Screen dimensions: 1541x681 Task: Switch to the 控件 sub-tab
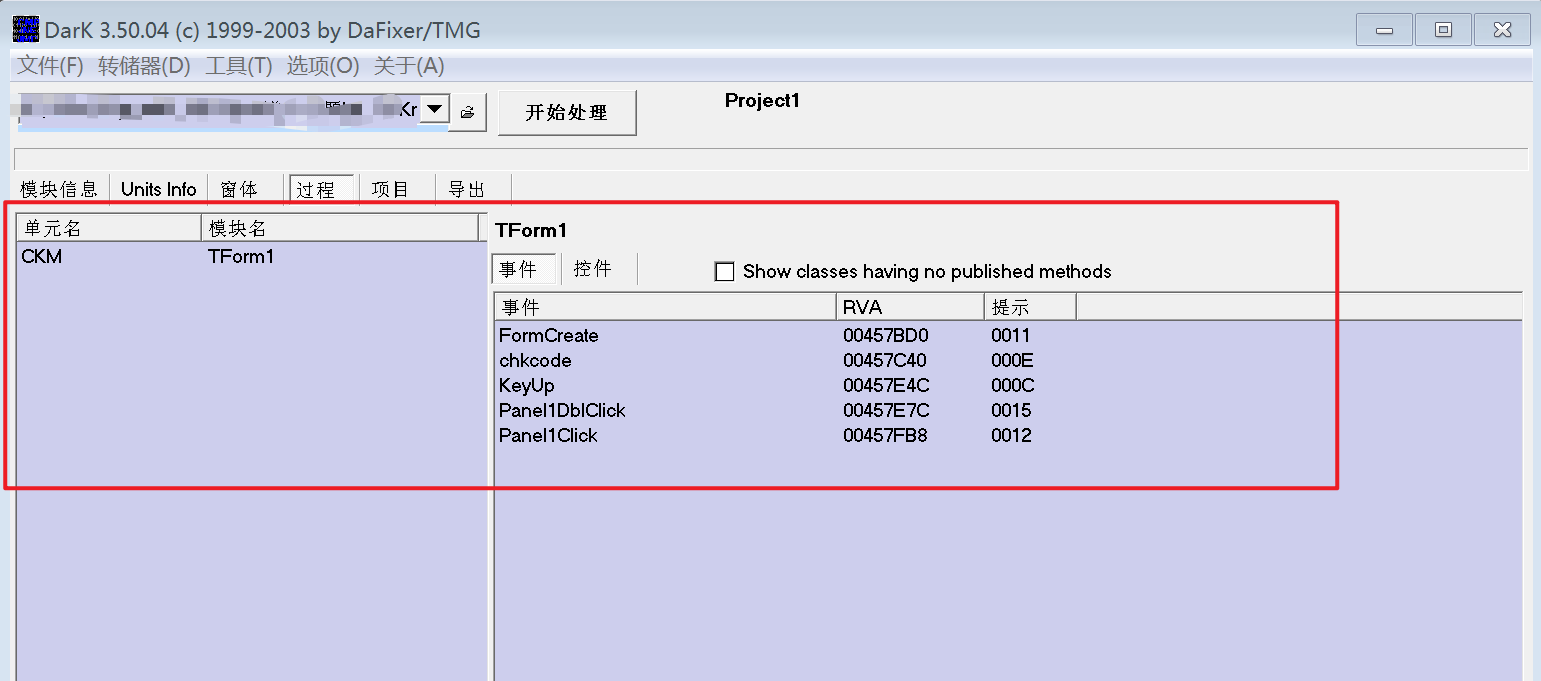point(593,269)
